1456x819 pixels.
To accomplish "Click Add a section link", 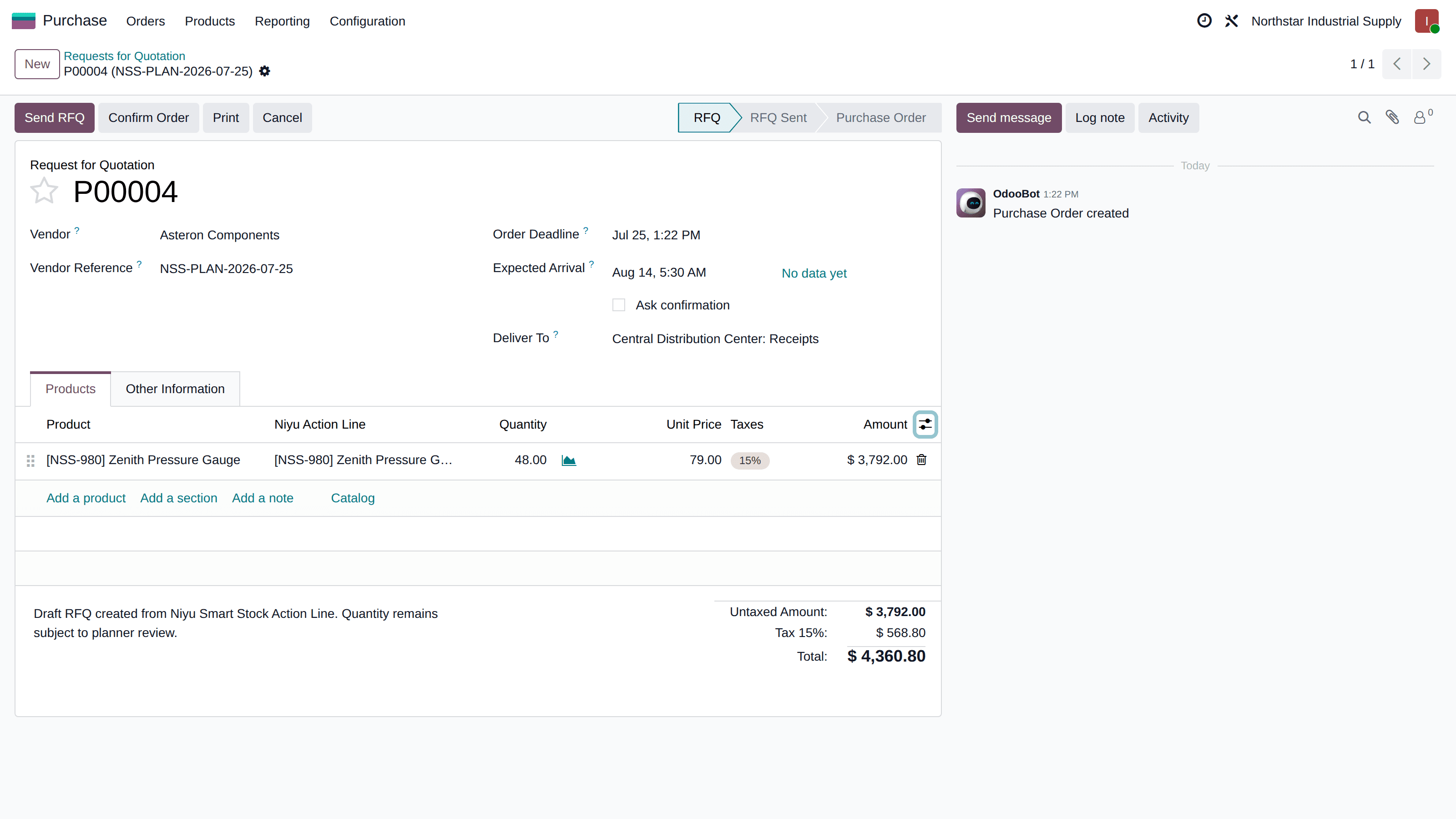I will point(179,498).
